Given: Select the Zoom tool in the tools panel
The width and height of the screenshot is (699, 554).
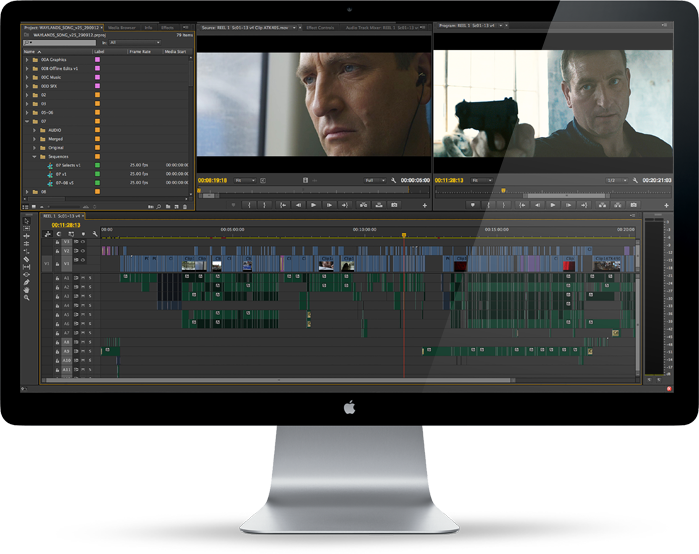Looking at the screenshot, I should (27, 298).
